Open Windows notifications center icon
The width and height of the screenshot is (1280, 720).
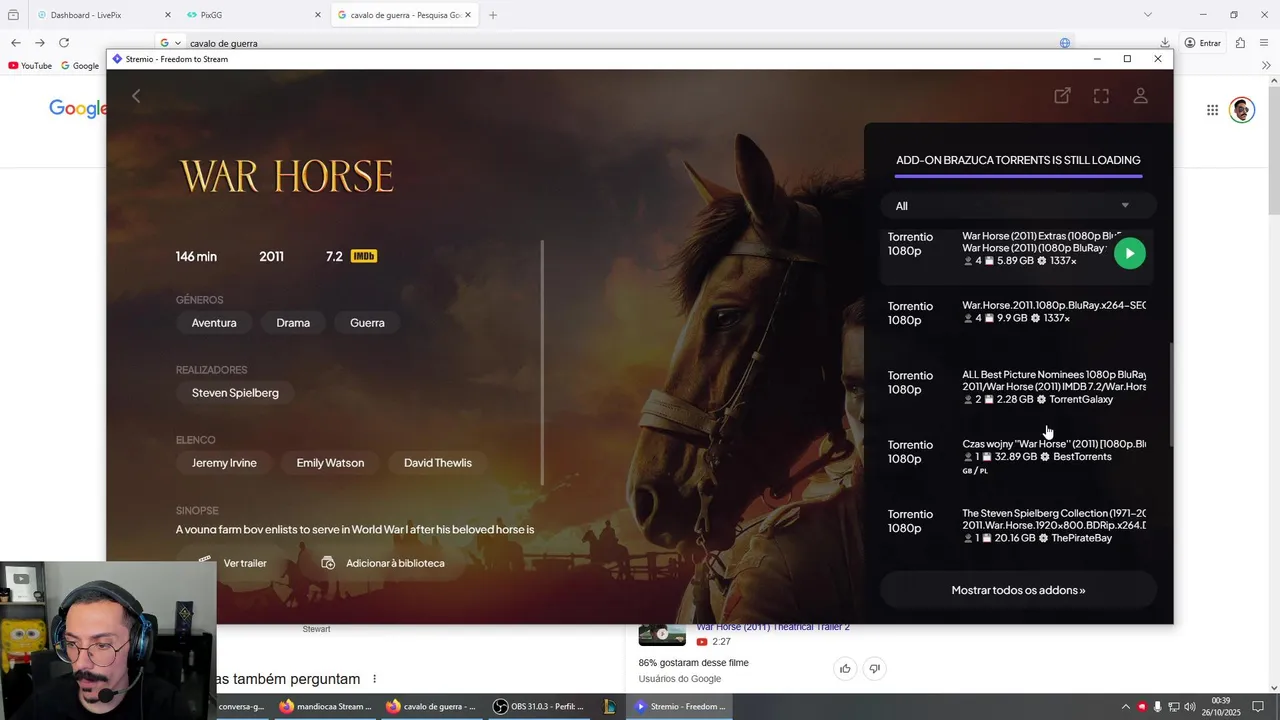tap(1258, 706)
